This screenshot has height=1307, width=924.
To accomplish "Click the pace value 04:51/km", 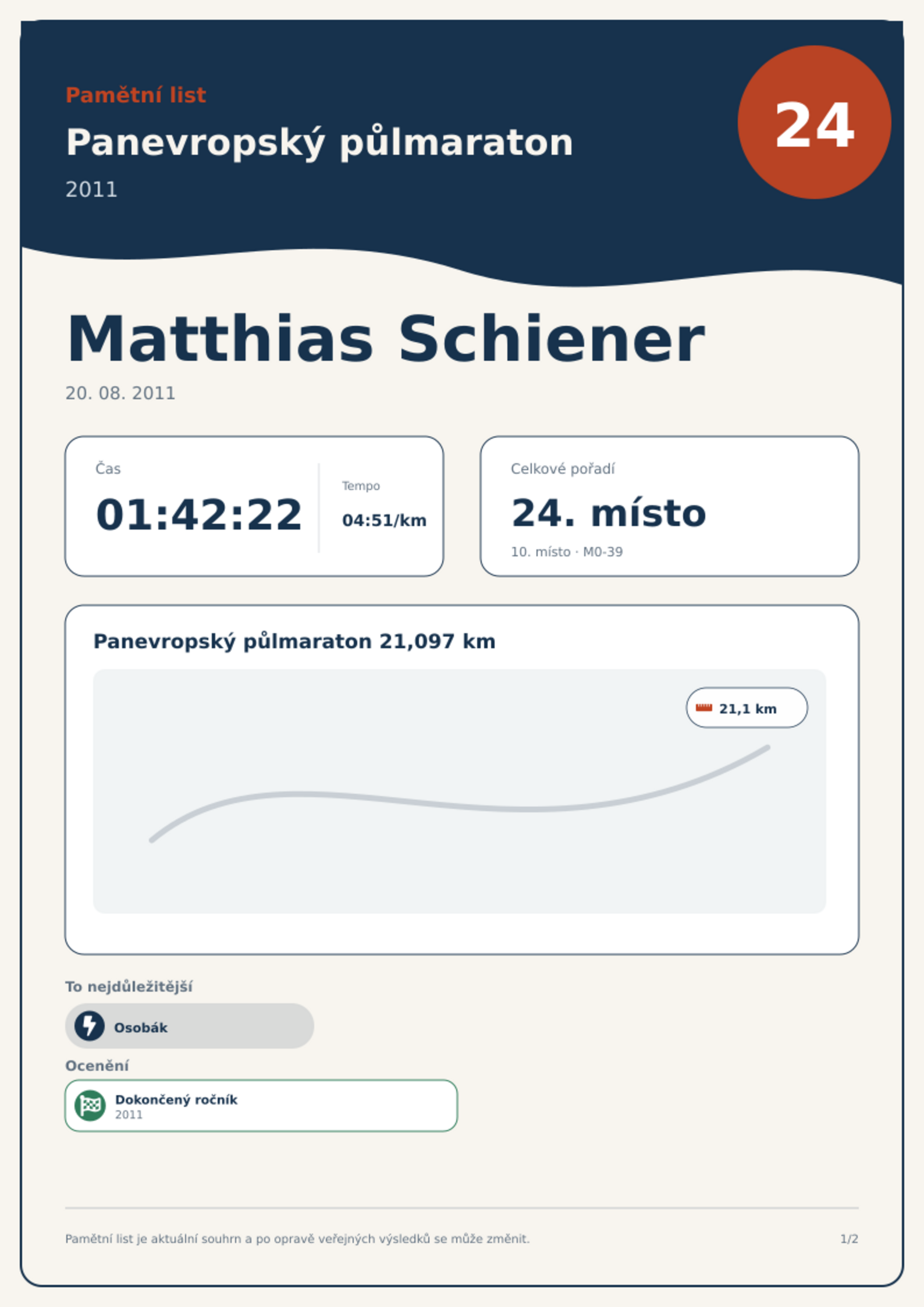I will coord(384,520).
